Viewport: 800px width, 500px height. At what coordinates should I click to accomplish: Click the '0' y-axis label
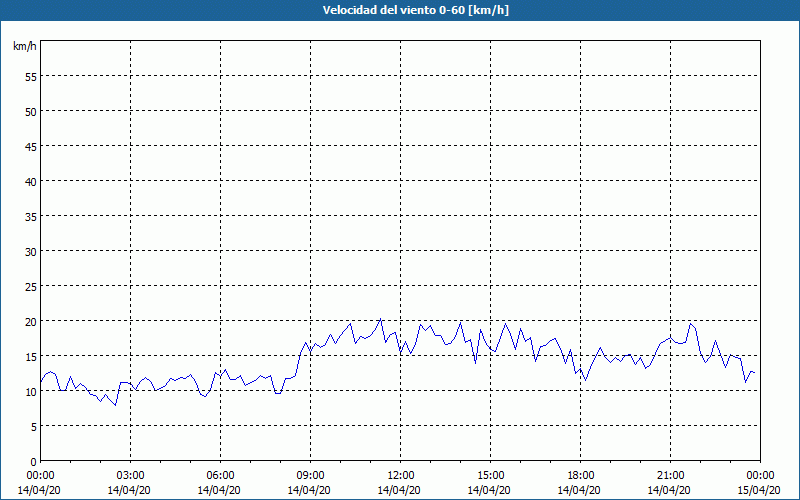(34, 462)
